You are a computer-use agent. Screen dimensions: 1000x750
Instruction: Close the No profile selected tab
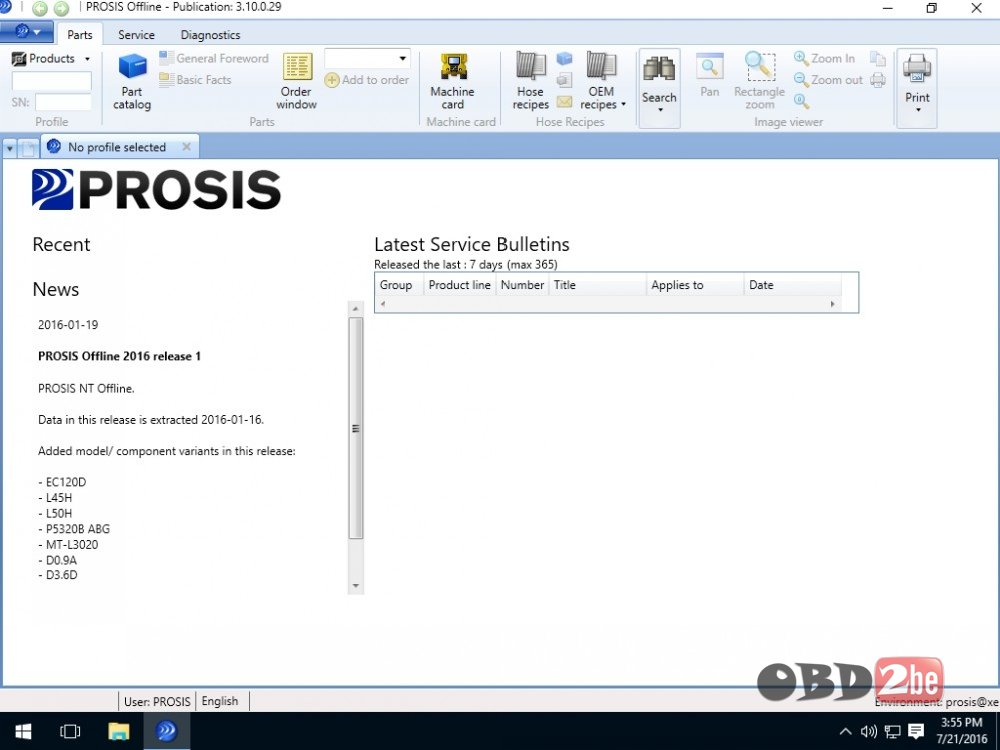[x=186, y=147]
